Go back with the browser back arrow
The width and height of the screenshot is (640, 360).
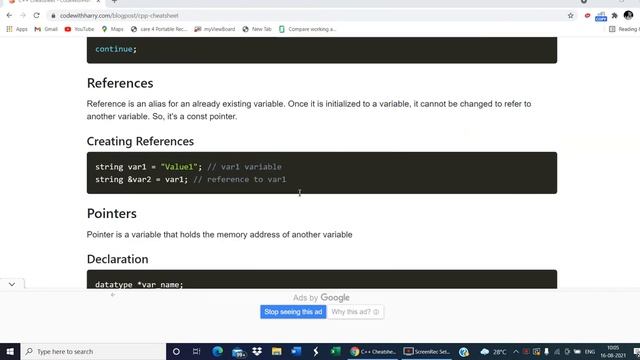coord(9,16)
